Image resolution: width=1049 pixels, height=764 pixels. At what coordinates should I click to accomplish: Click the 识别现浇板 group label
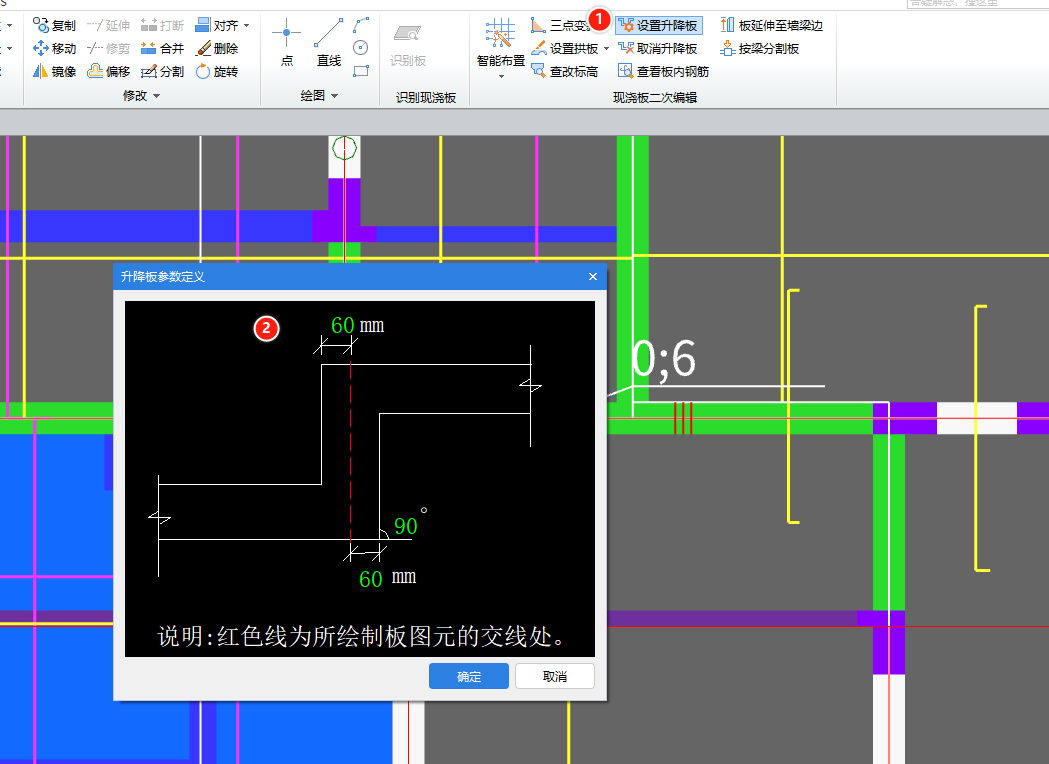pyautogui.click(x=425, y=98)
